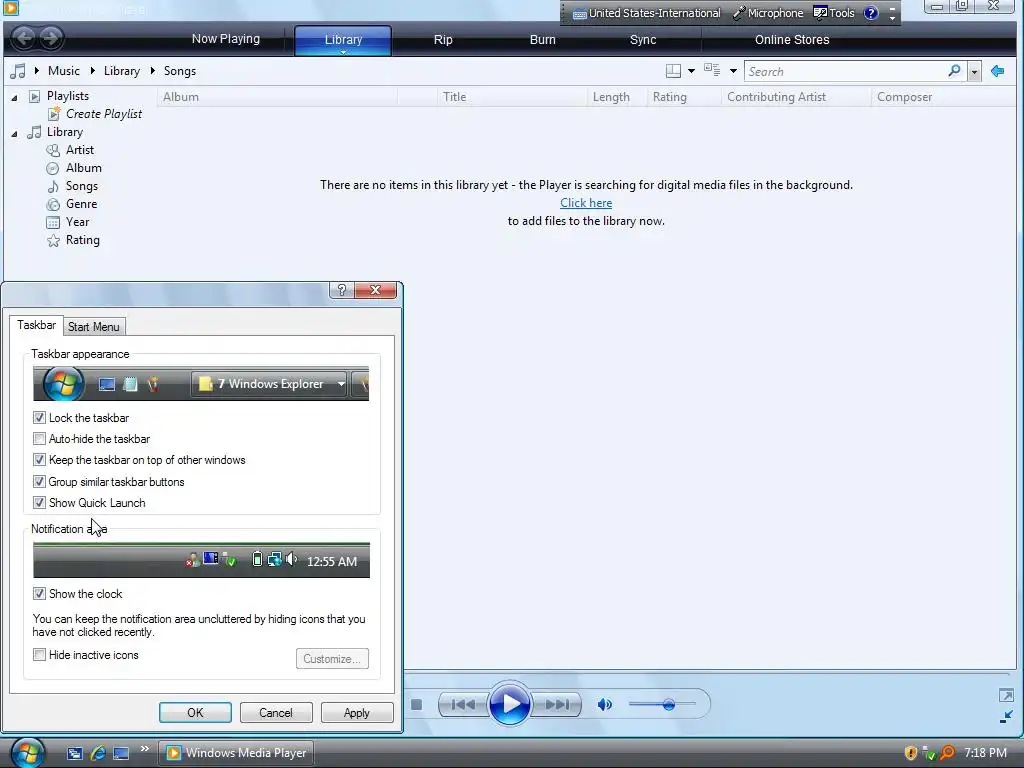The image size is (1024, 768).
Task: Enable Hide inactive icons
Action: [x=39, y=654]
